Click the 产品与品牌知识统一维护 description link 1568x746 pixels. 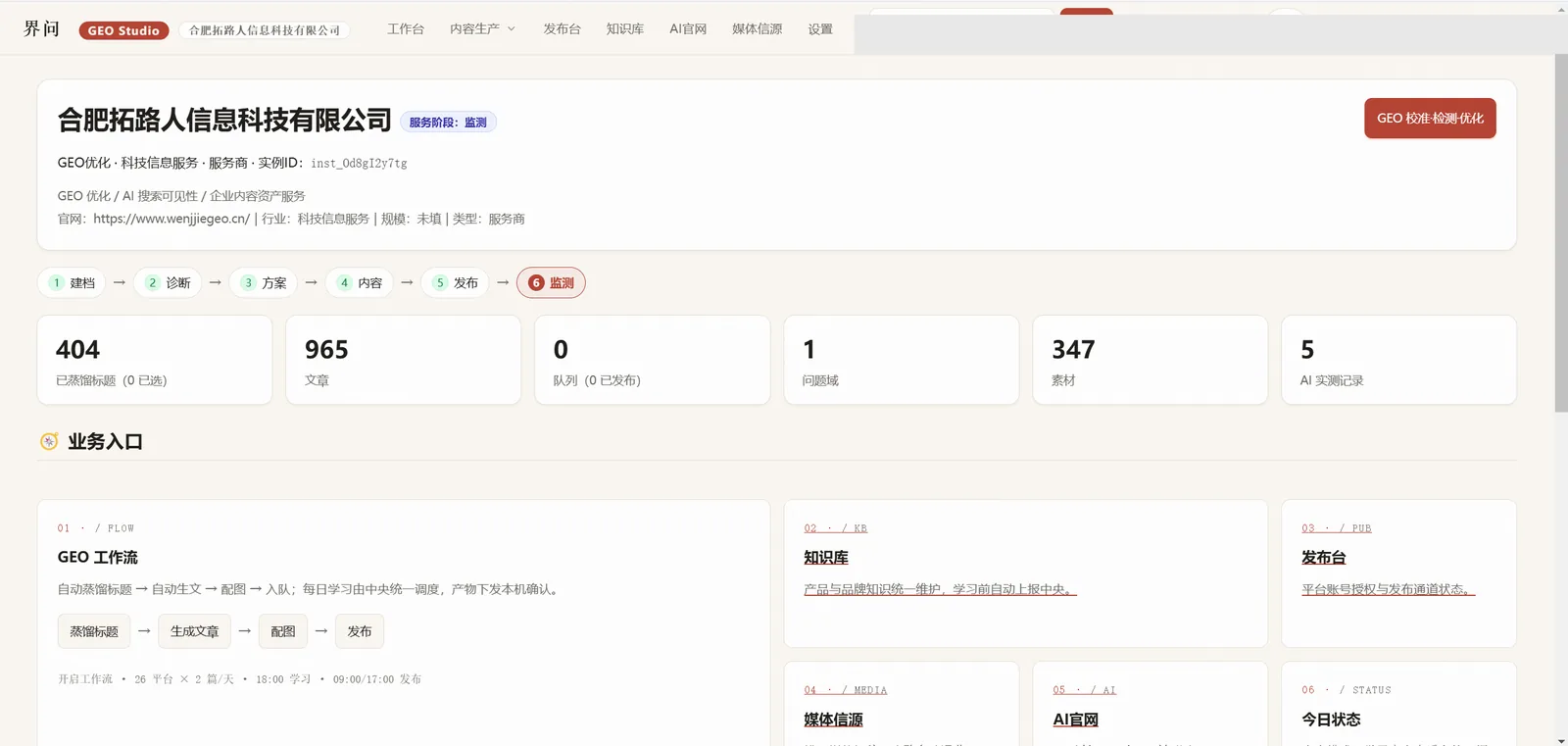[x=941, y=589]
